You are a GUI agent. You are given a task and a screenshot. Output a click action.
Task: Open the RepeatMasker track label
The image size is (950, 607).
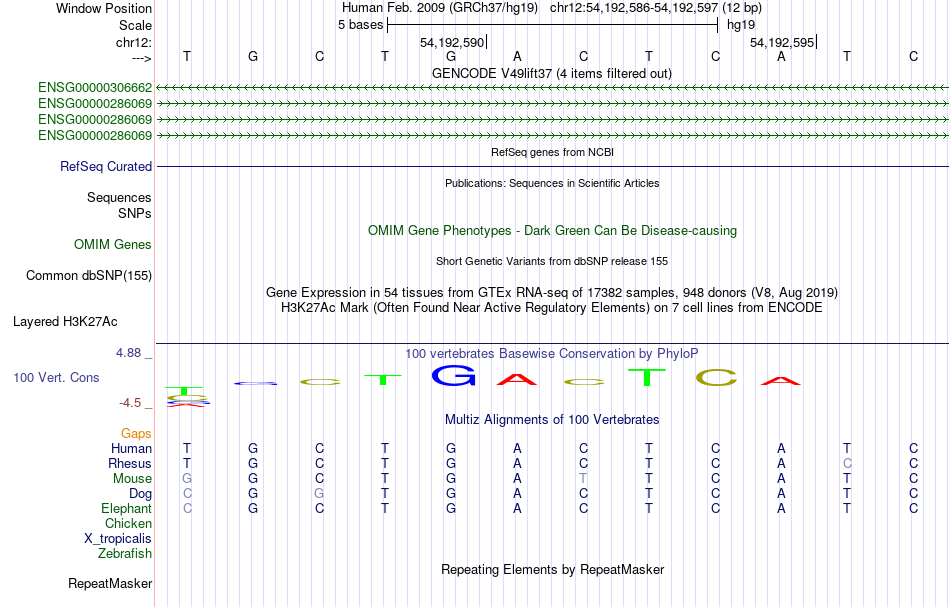[x=110, y=583]
